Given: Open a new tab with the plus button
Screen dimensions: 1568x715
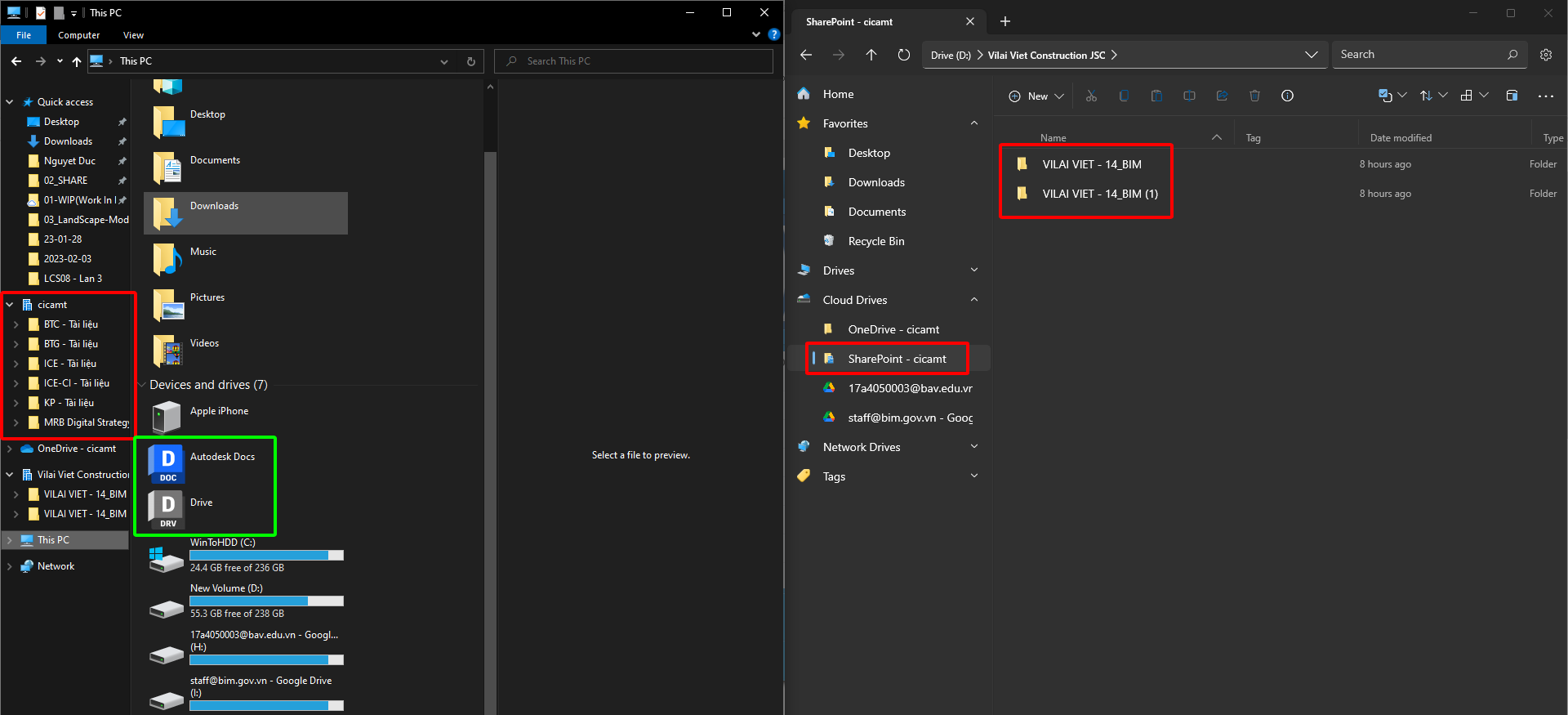Looking at the screenshot, I should (1005, 21).
